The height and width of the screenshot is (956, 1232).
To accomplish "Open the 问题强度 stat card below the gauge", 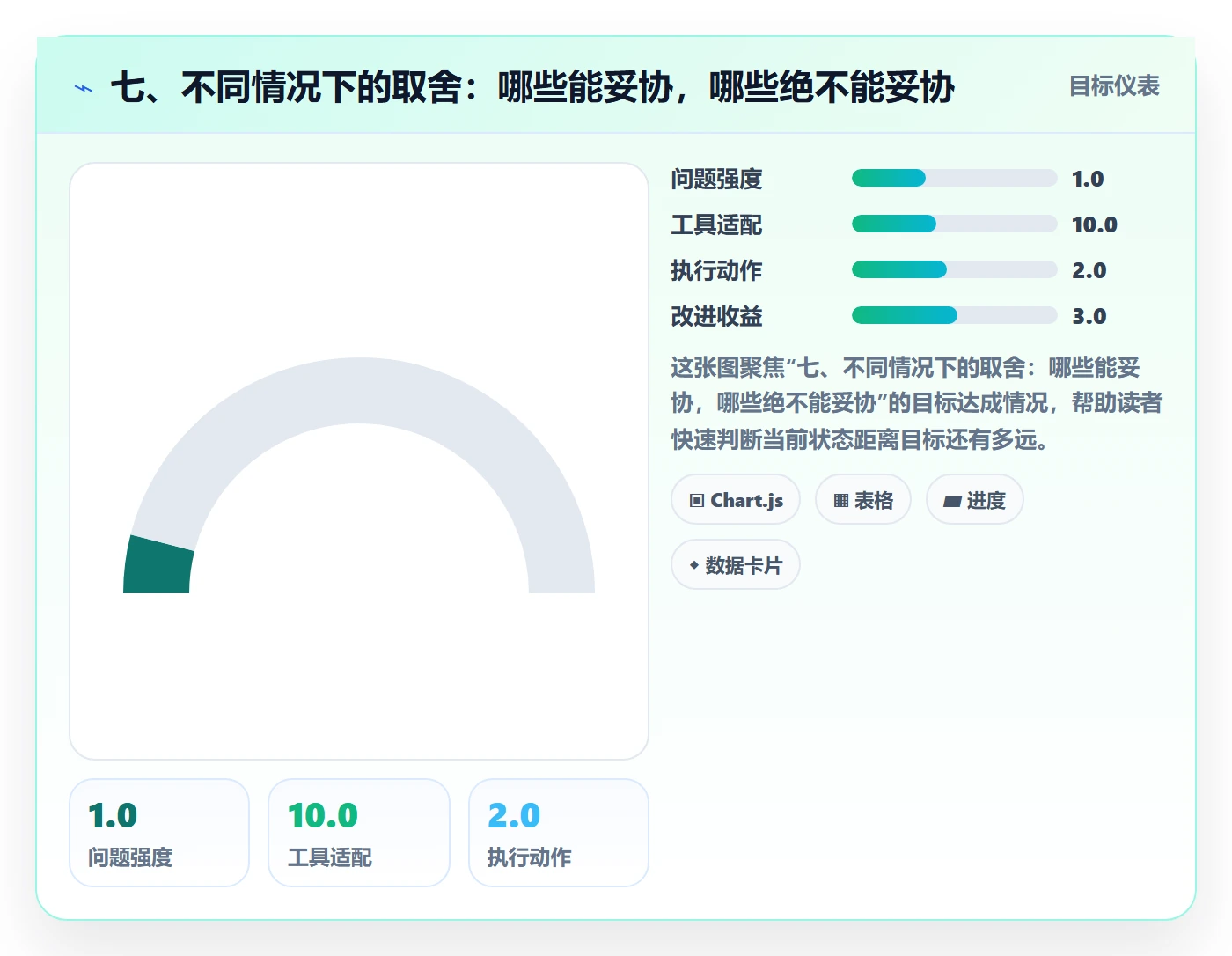I will 159,833.
